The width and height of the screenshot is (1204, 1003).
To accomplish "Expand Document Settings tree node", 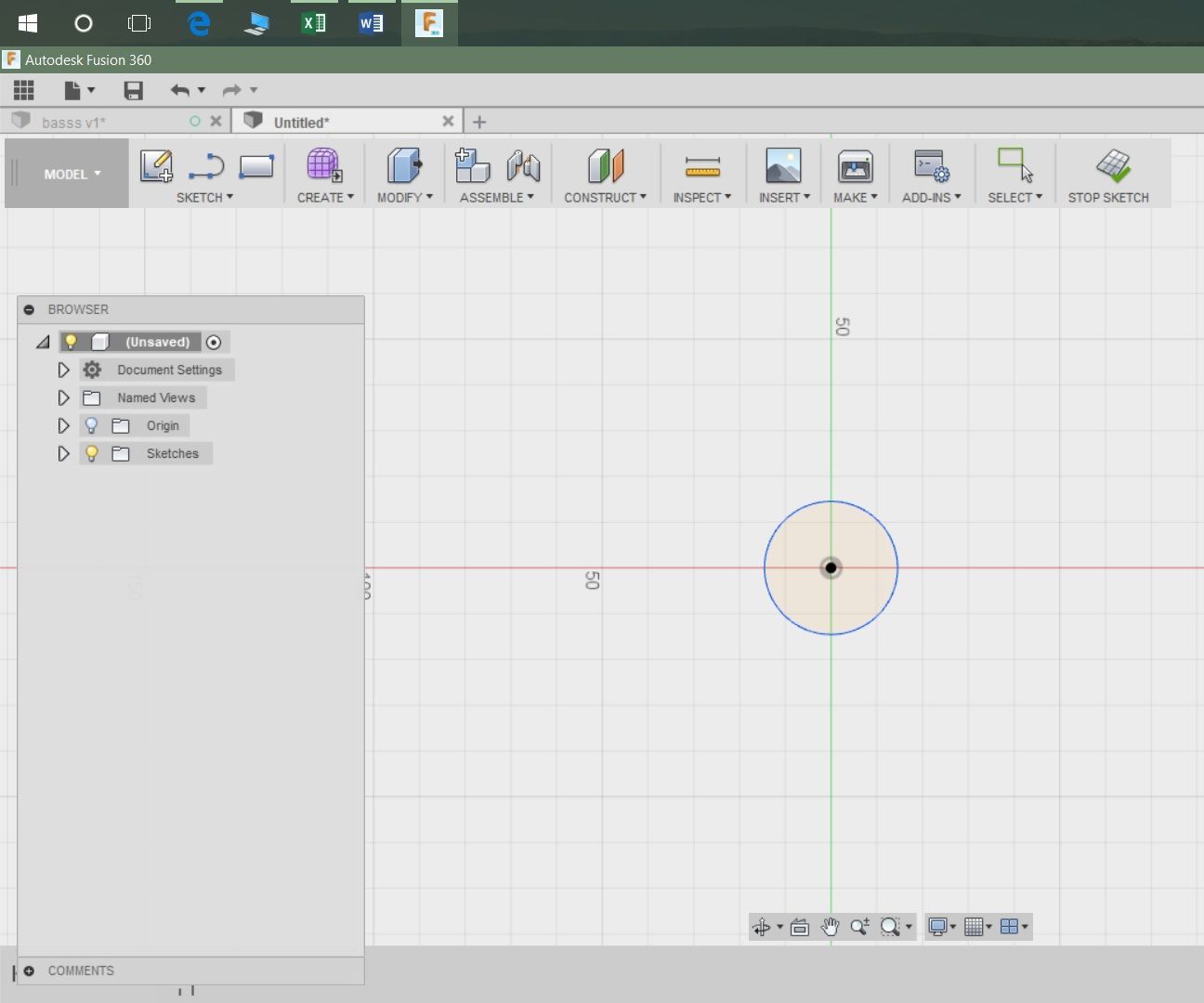I will 63,370.
